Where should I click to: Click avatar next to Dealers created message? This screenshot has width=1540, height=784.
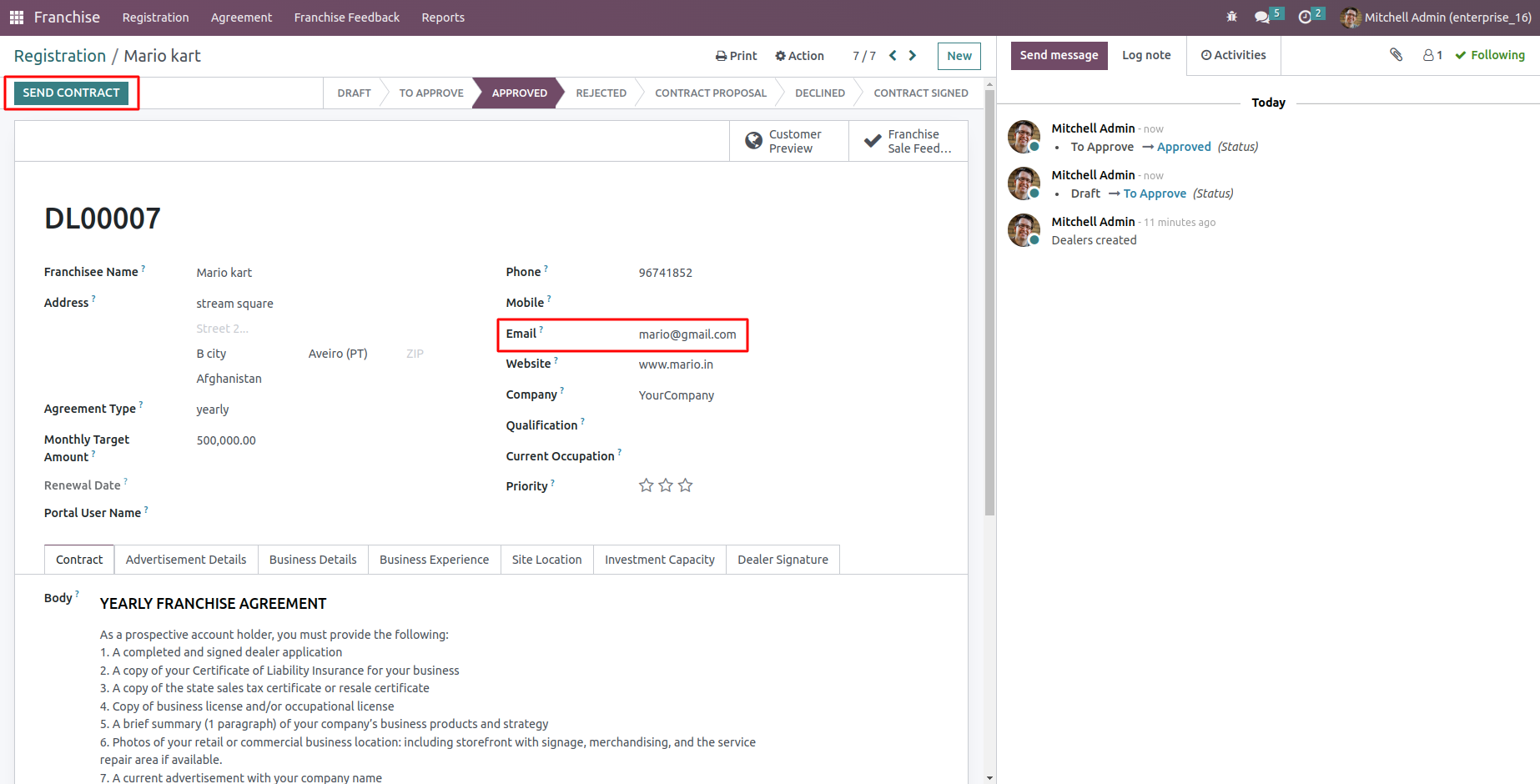coord(1024,230)
